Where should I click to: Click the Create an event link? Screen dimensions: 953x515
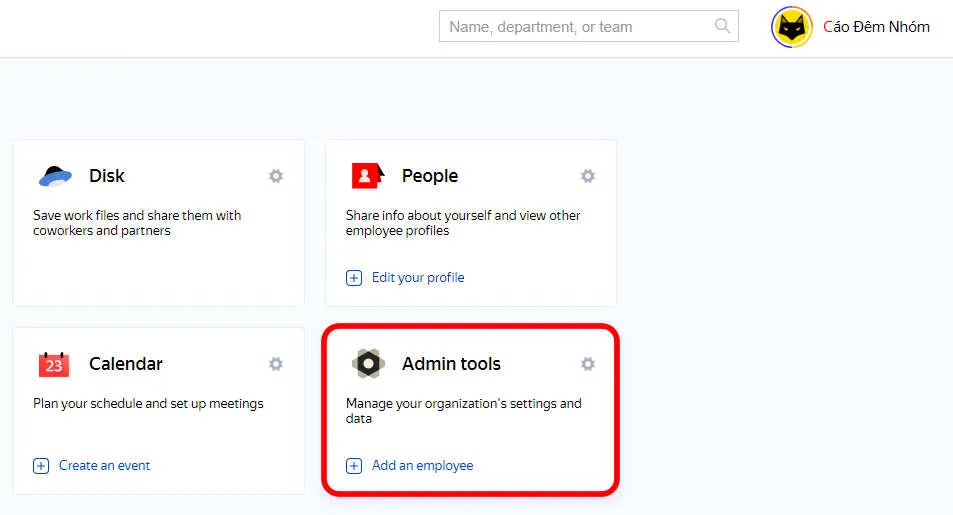(105, 466)
